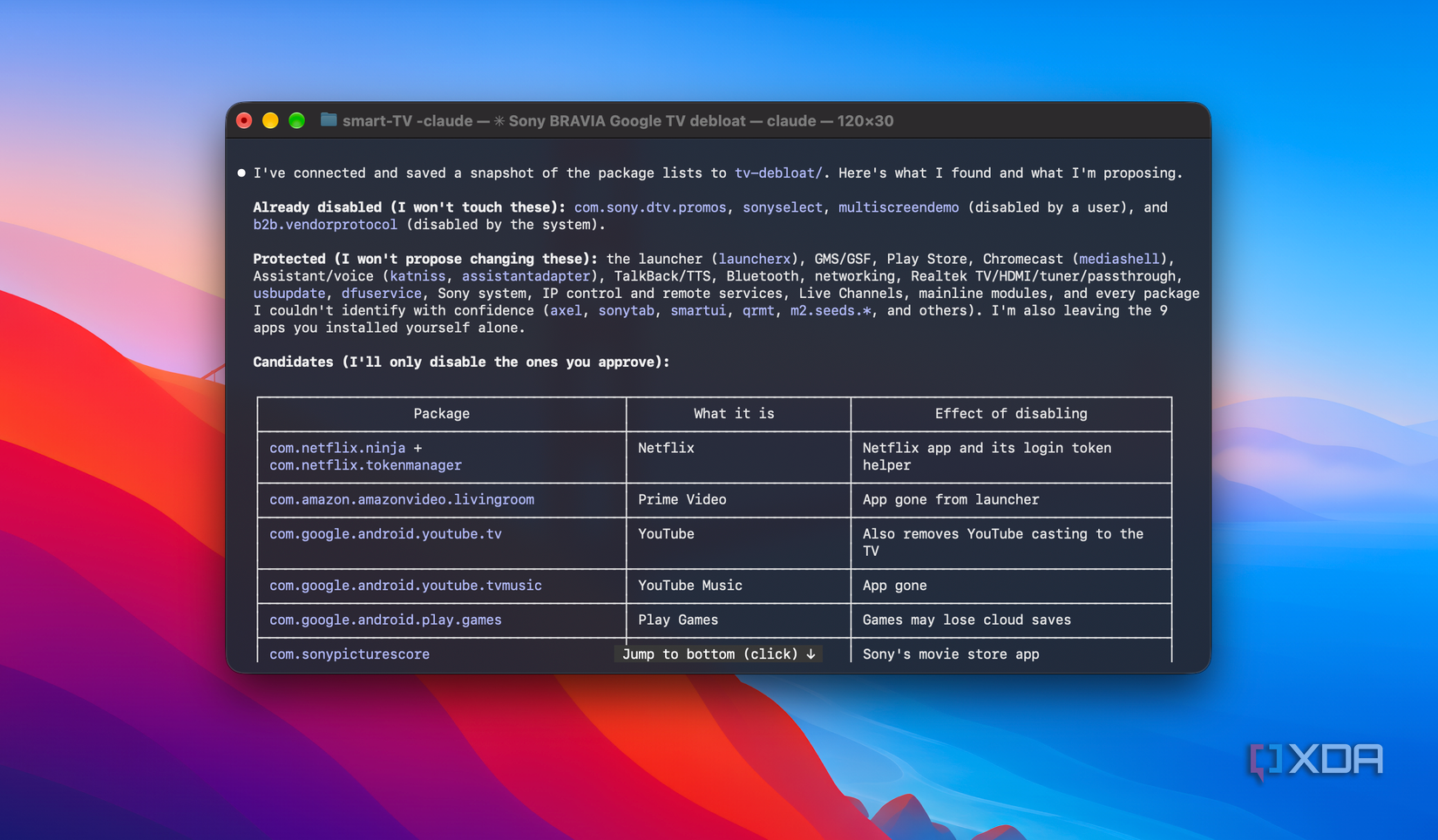Viewport: 1438px width, 840px height.
Task: Click the terminal window title text
Action: pos(618,121)
